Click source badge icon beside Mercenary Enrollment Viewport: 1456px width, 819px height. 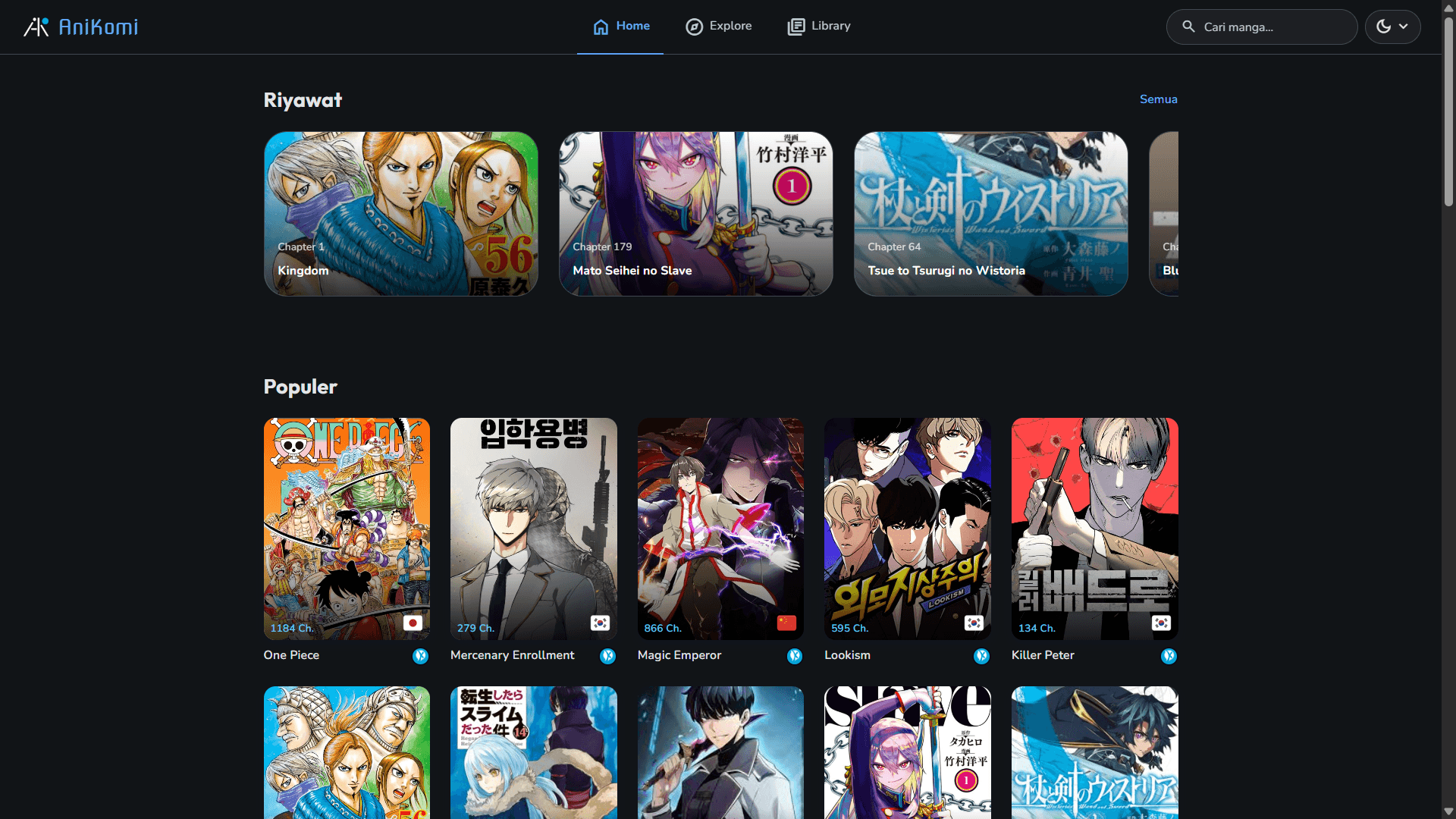point(607,656)
